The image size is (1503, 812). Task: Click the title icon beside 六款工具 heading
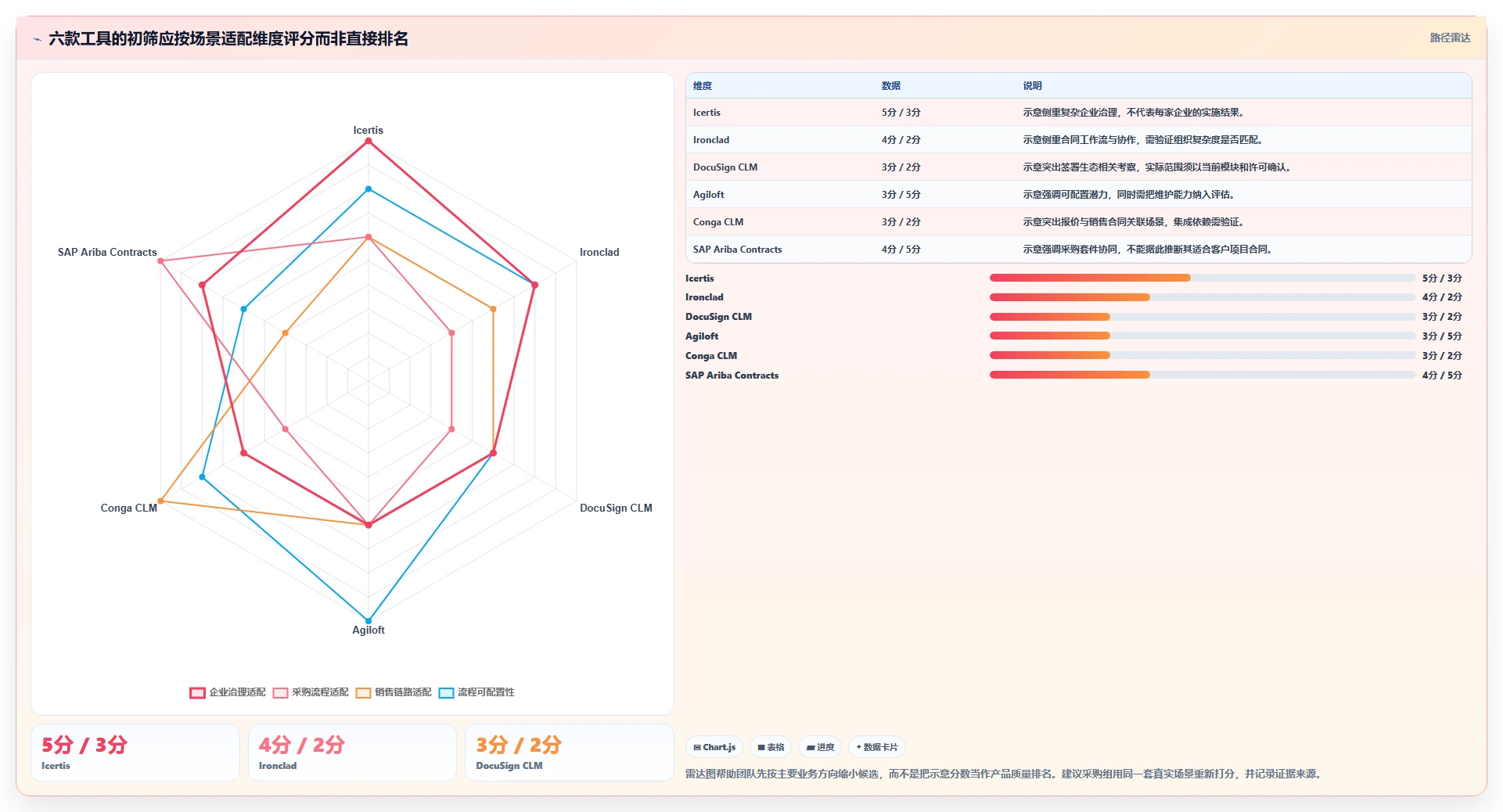click(37, 39)
